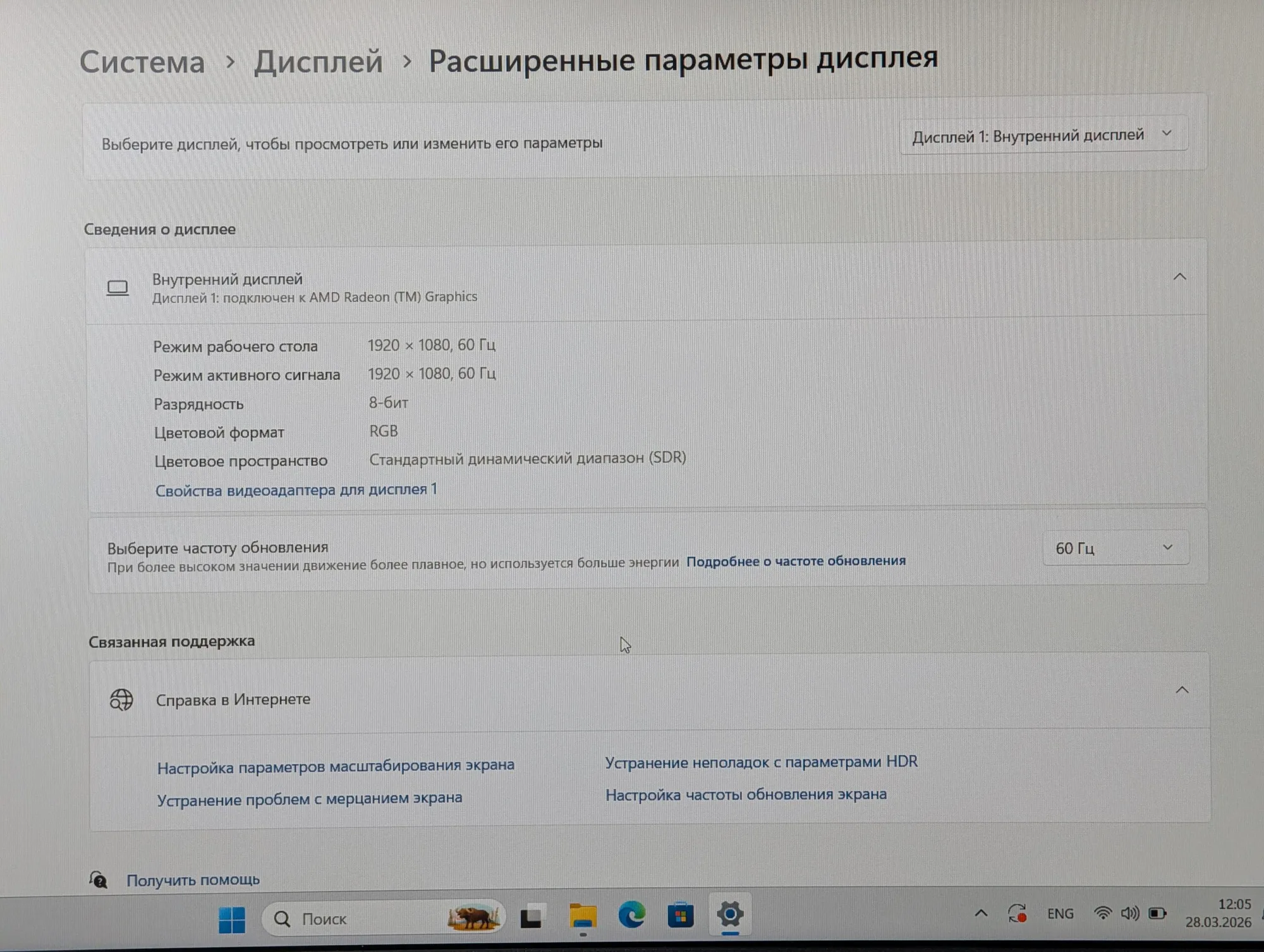Open Настройка частоты обновления экрана link

[x=746, y=795]
